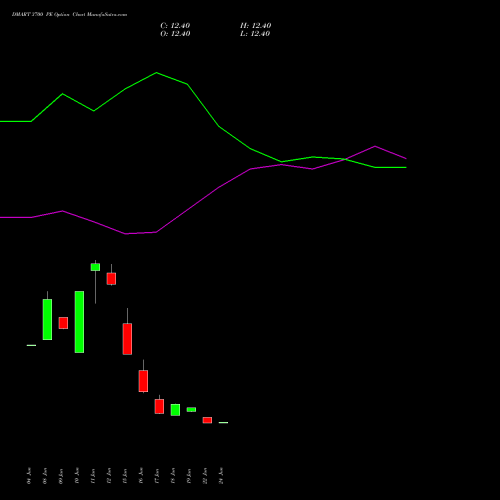Click the DMART PE Option chart title
Viewport: 500px width, 500px height.
coord(69,15)
